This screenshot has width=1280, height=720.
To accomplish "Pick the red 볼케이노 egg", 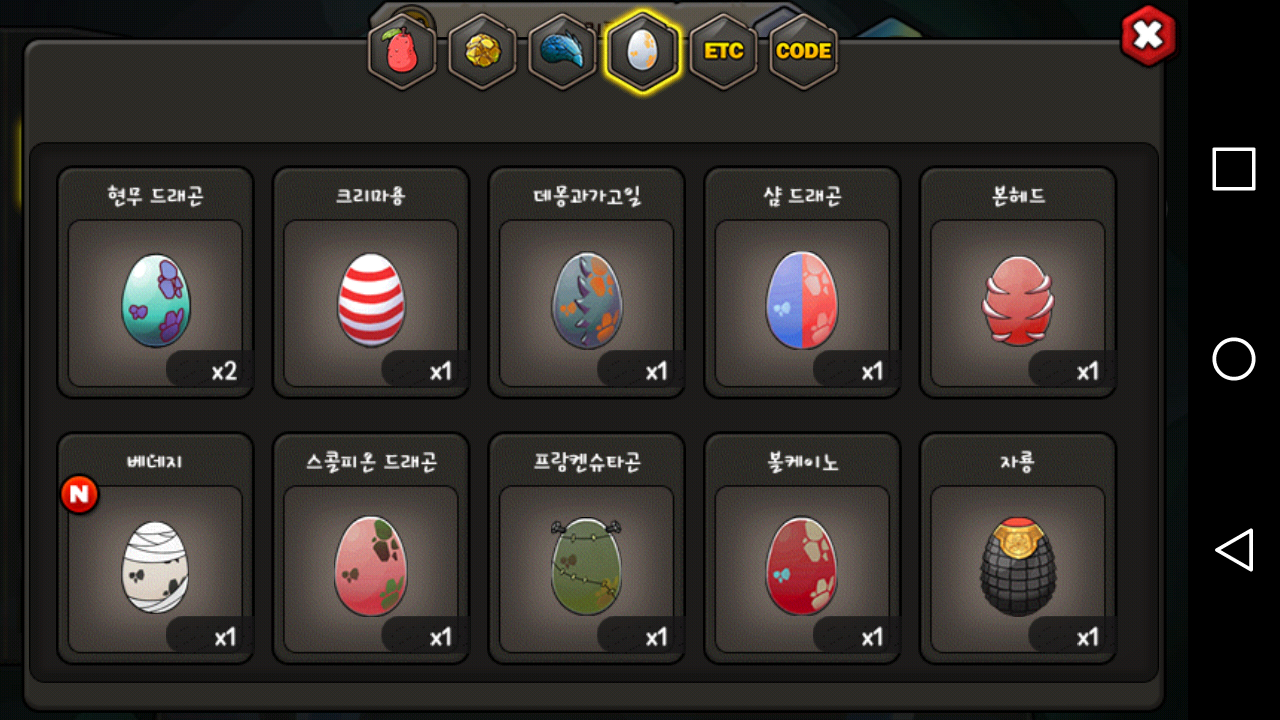I will point(803,549).
